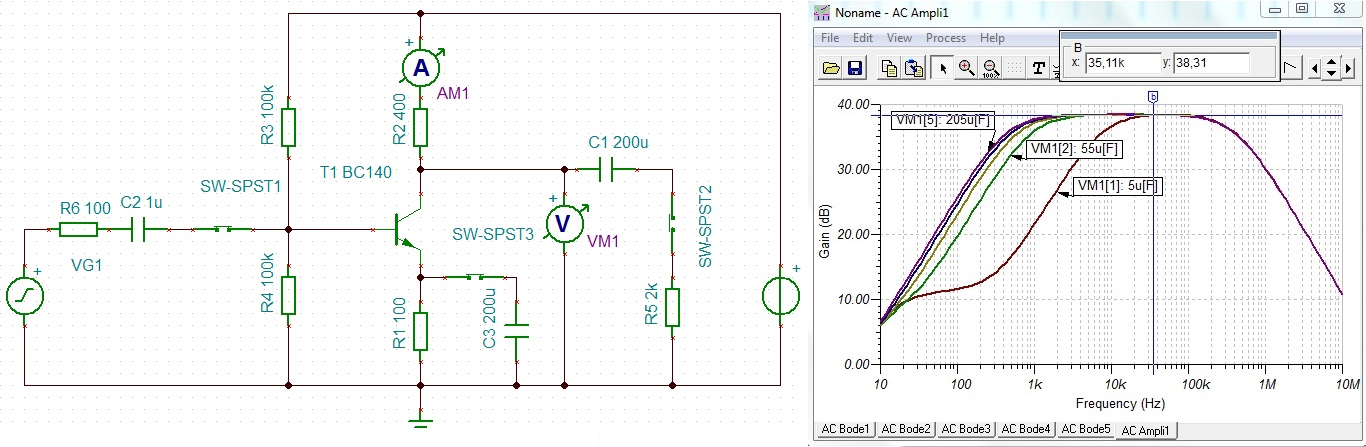Switch to the AC Ampli1 tab
1366x447 pixels.
tap(1149, 430)
